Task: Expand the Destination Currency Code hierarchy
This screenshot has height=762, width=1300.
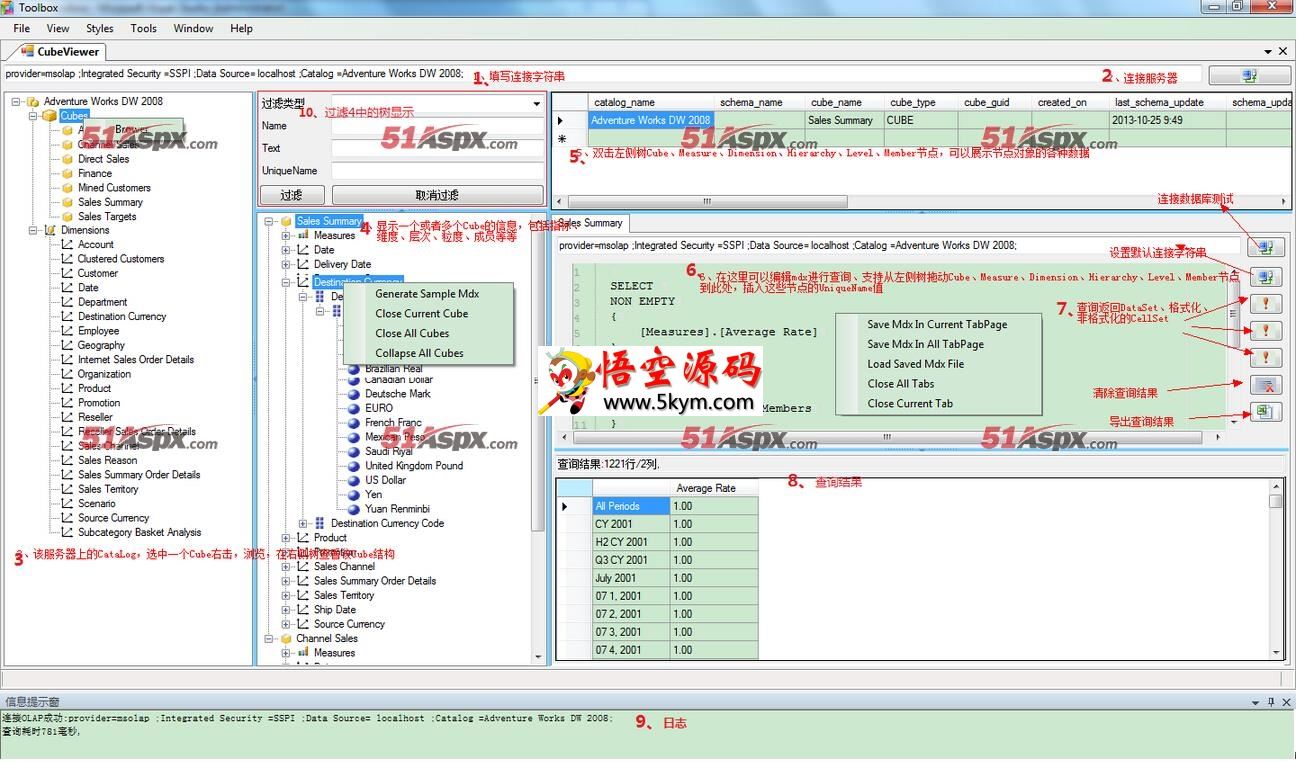Action: click(x=303, y=523)
